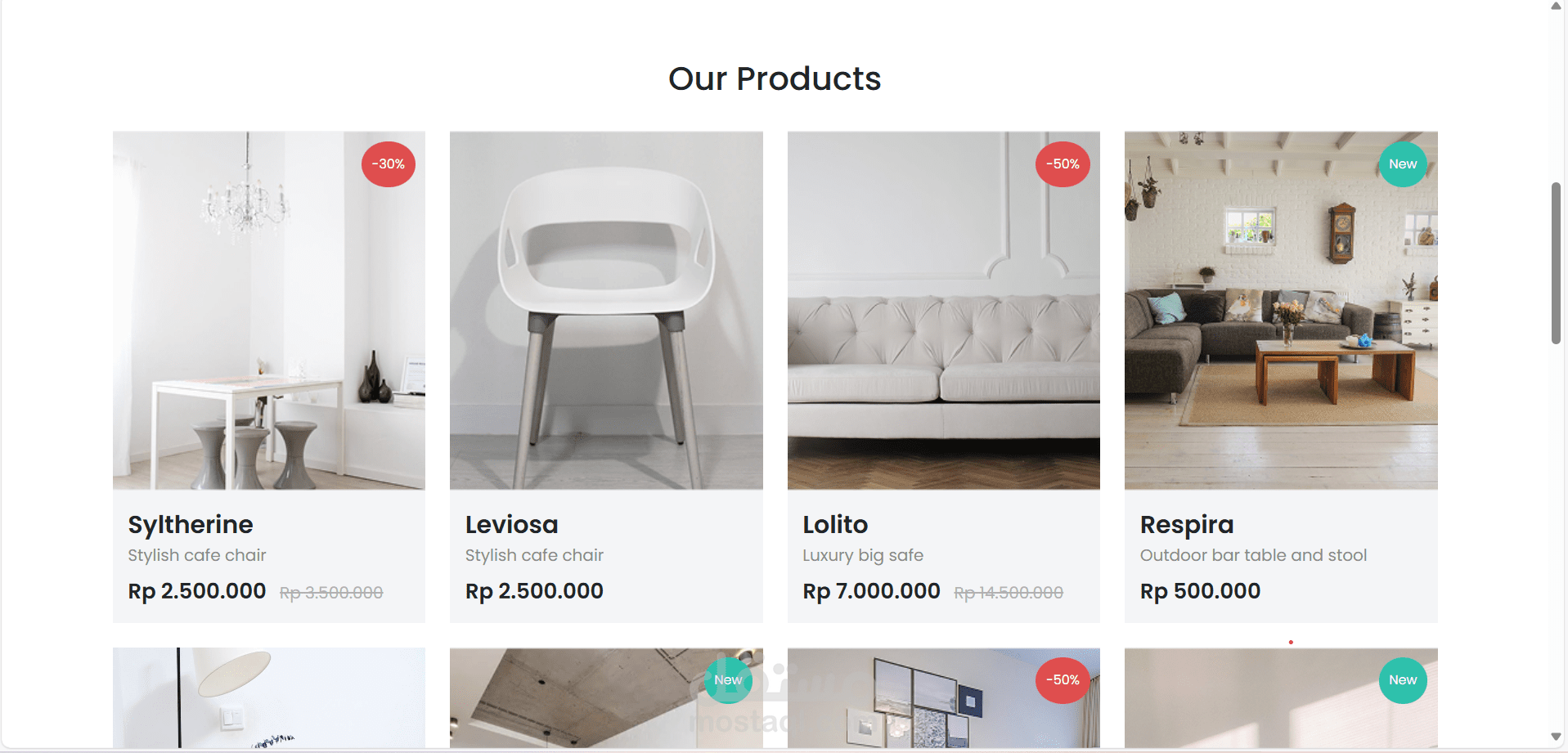Viewport: 1568px width, 753px height.
Task: Click the Syltherine product title
Action: (191, 524)
